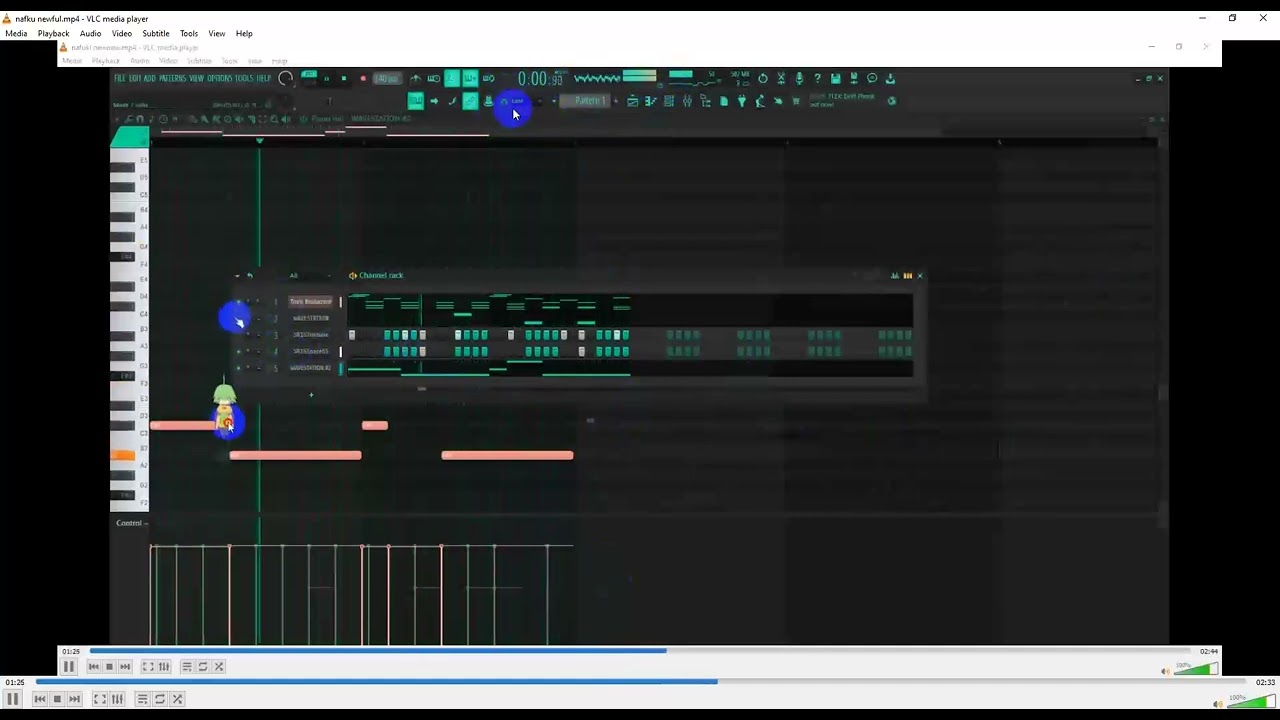Click the 01:25 elapsed time in outer VLC

[15, 682]
